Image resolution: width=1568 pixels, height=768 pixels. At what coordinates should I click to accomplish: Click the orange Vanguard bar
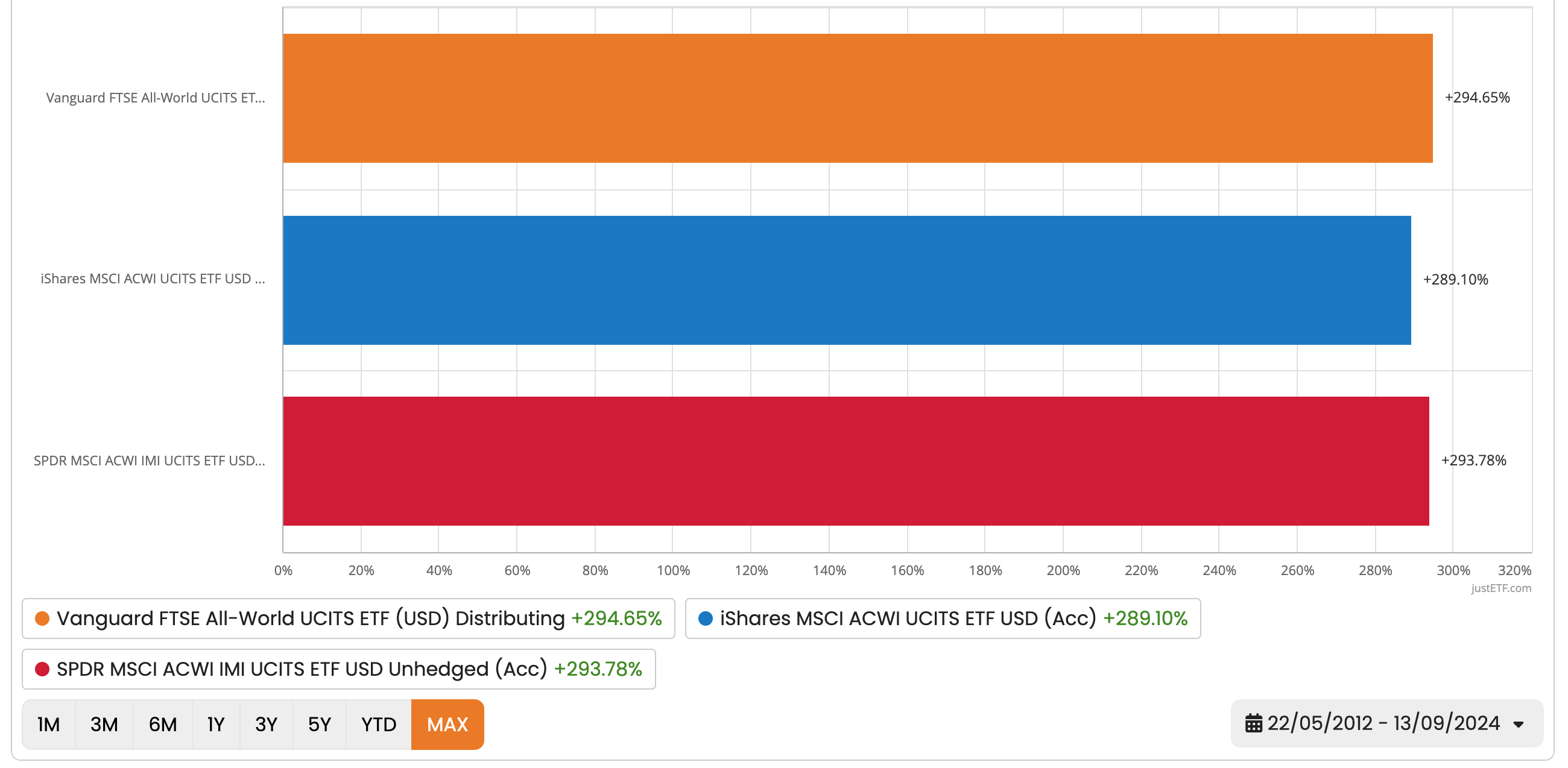857,98
